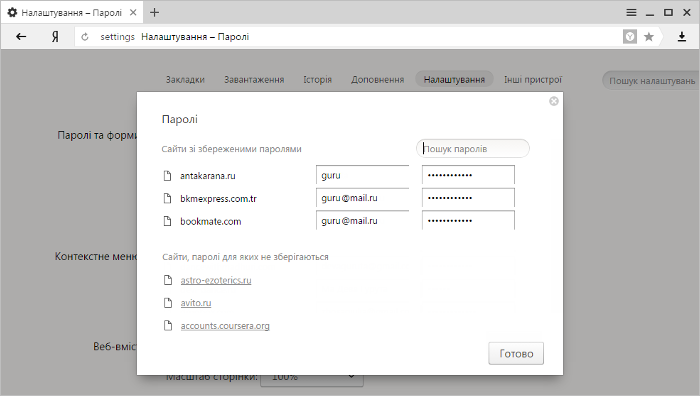Open the avito.ru link

(196, 303)
